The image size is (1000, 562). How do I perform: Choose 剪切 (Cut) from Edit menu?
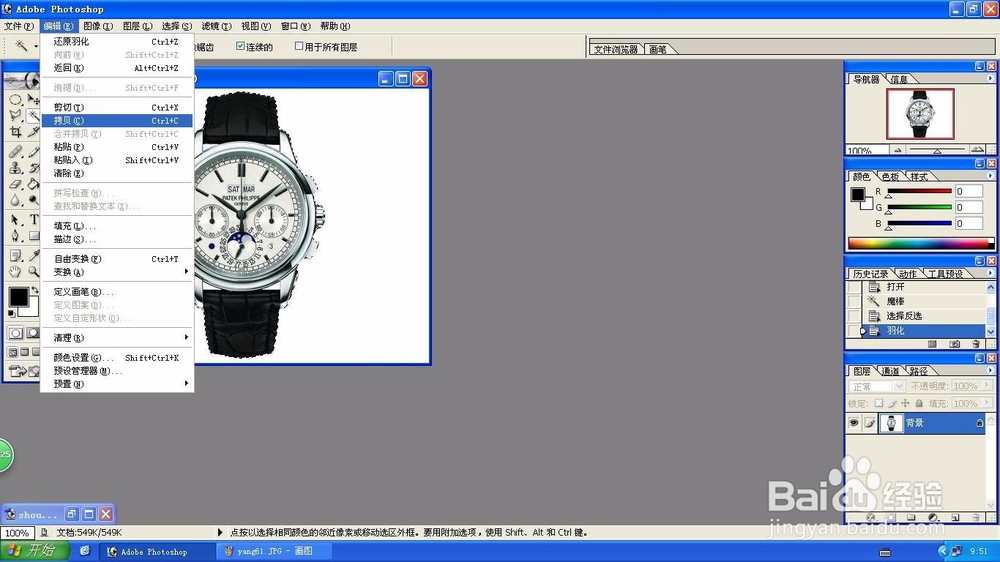pyautogui.click(x=117, y=107)
